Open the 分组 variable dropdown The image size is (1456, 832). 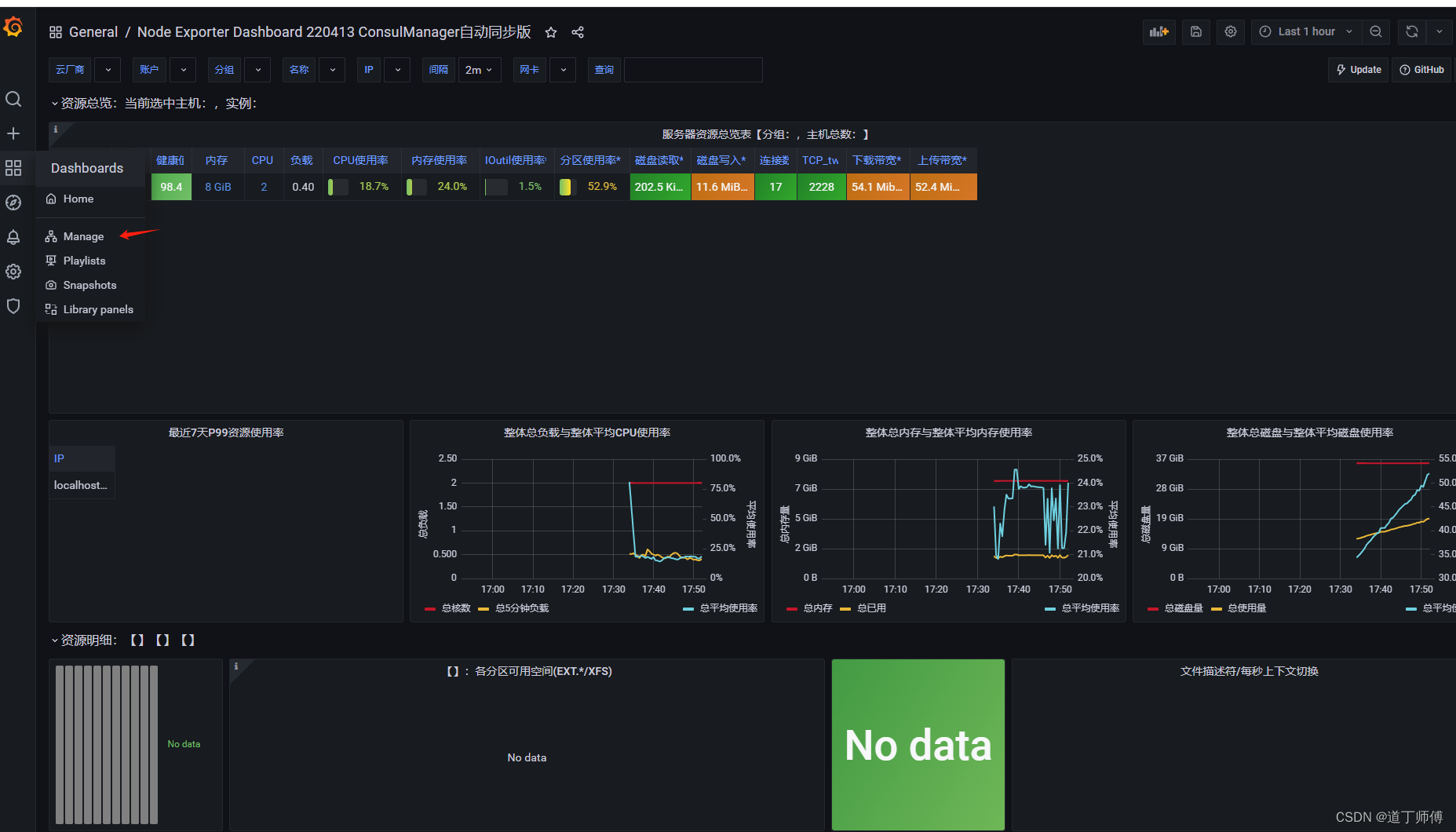coord(258,70)
